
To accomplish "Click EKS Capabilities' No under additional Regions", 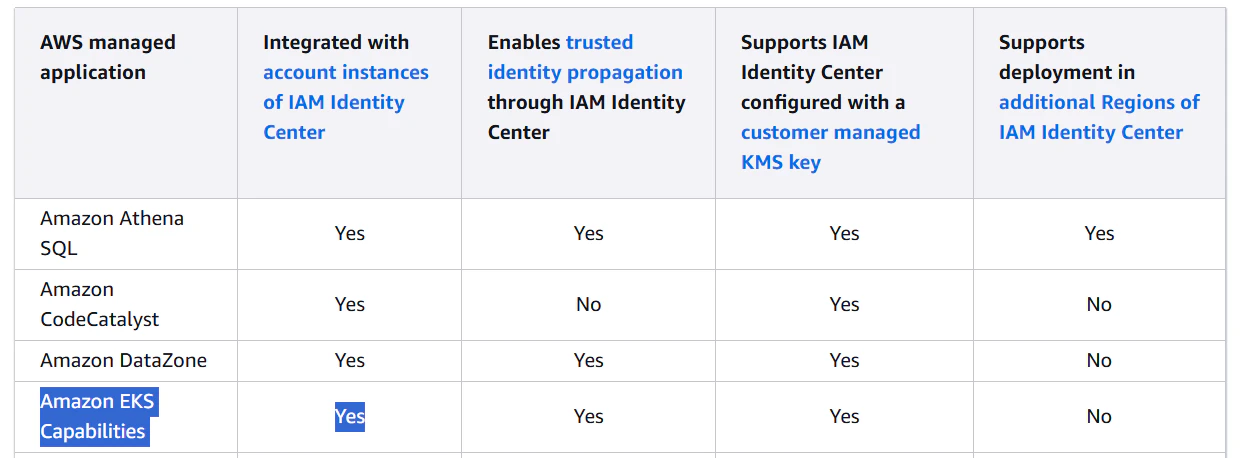I will pyautogui.click(x=1099, y=416).
